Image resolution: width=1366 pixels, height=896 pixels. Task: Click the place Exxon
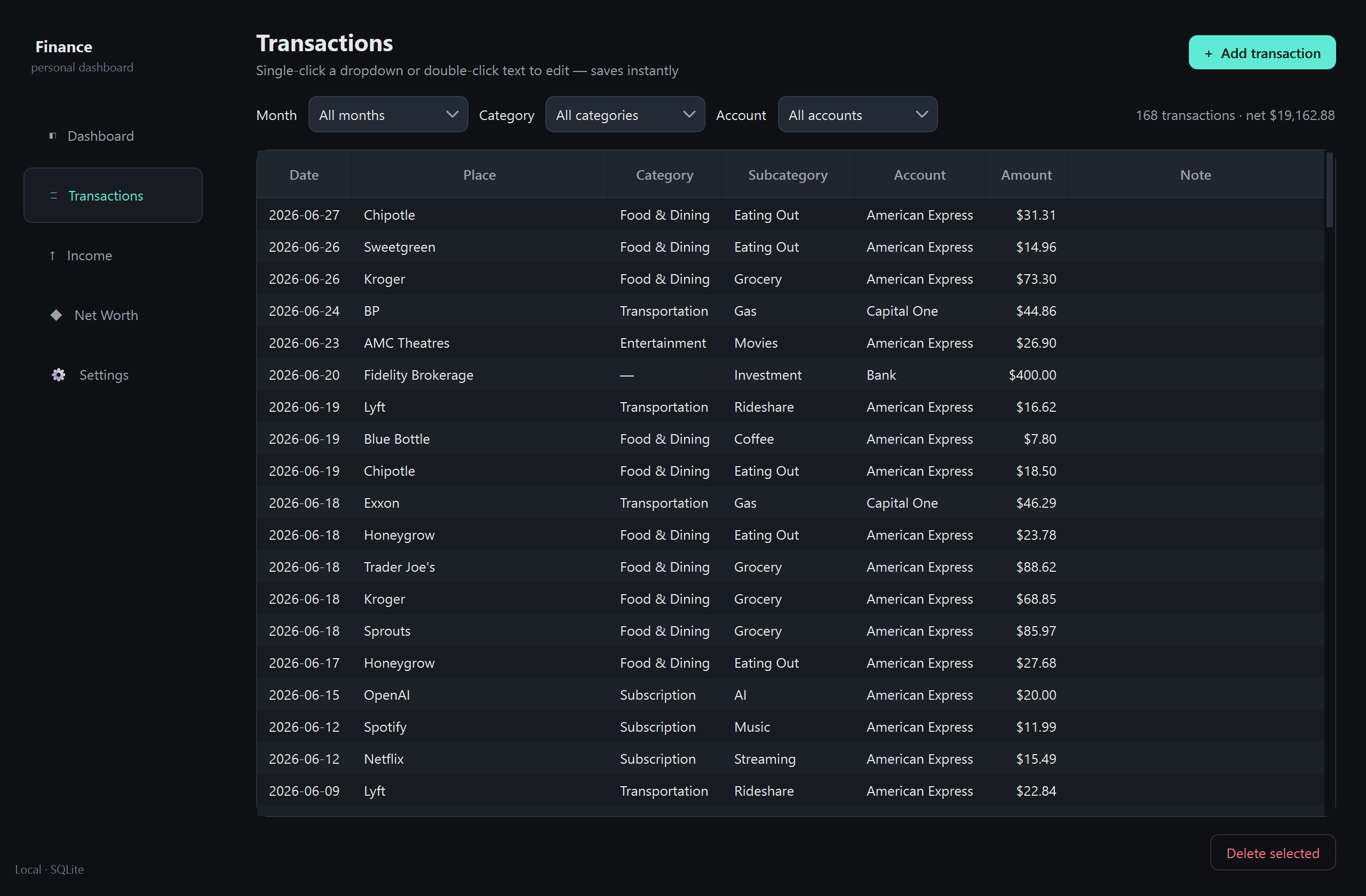click(381, 503)
